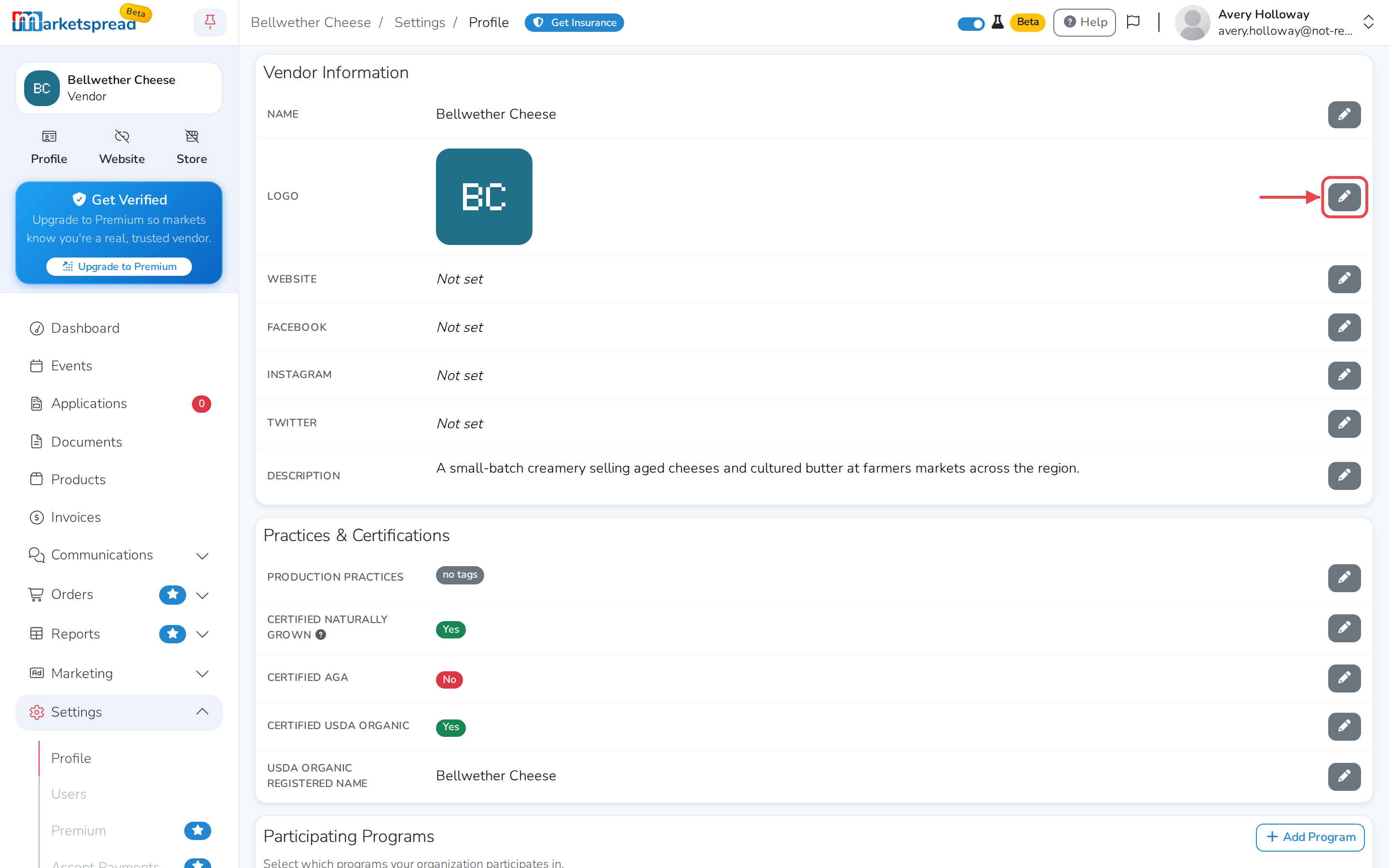Edit Certified Naturally Grown setting
The height and width of the screenshot is (868, 1389).
point(1344,628)
